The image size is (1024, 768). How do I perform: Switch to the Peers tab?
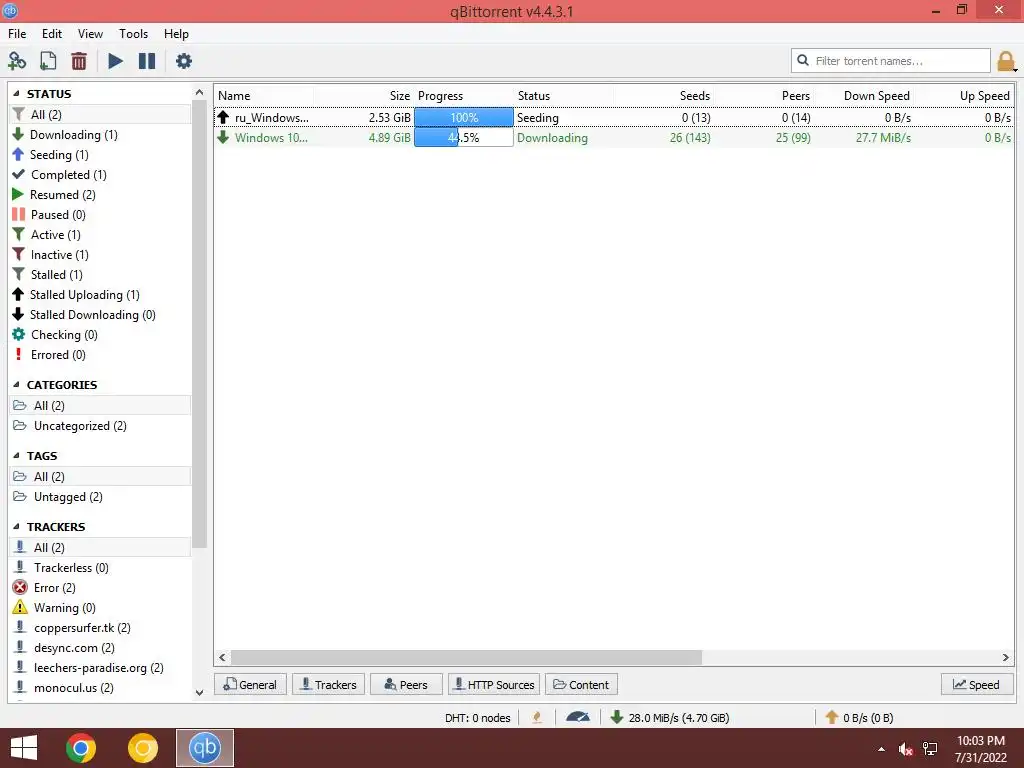(406, 684)
